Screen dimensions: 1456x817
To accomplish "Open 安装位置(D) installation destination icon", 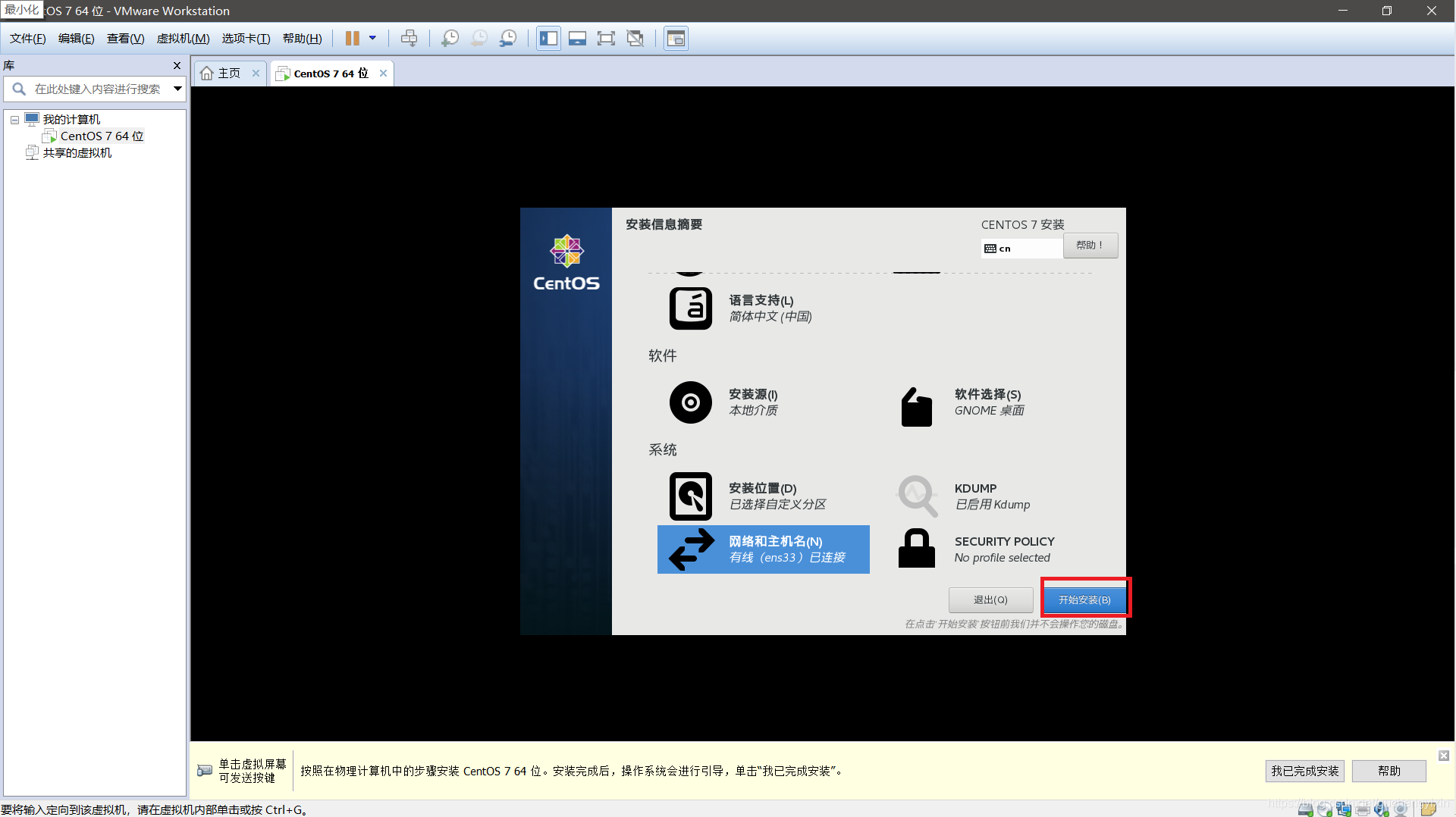I will point(690,496).
